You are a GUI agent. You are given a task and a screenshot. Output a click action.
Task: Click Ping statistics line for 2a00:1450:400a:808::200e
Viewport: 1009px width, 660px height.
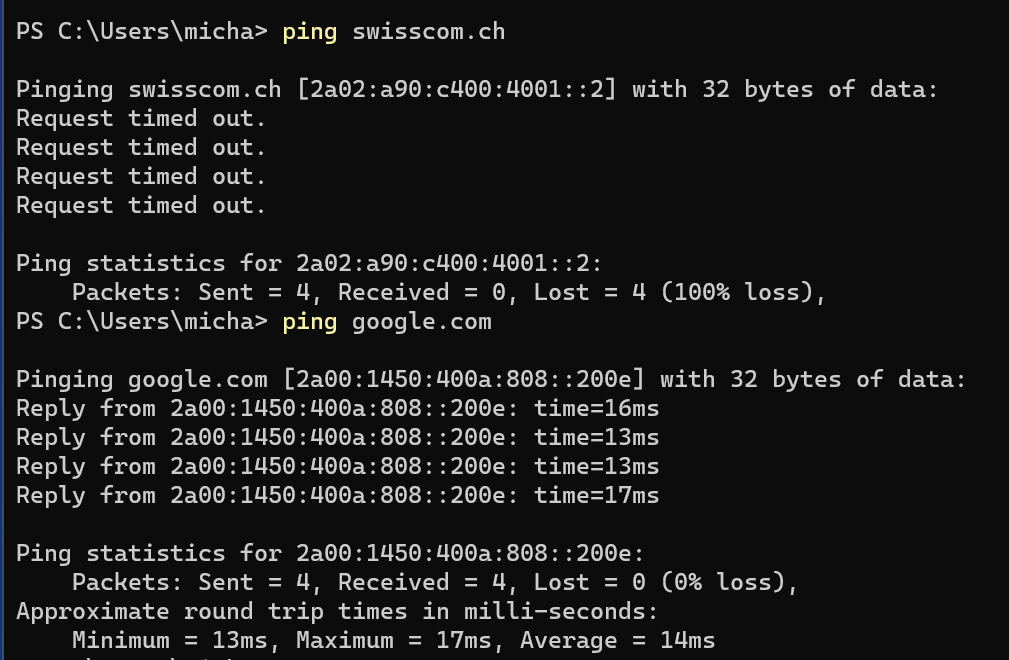(330, 553)
